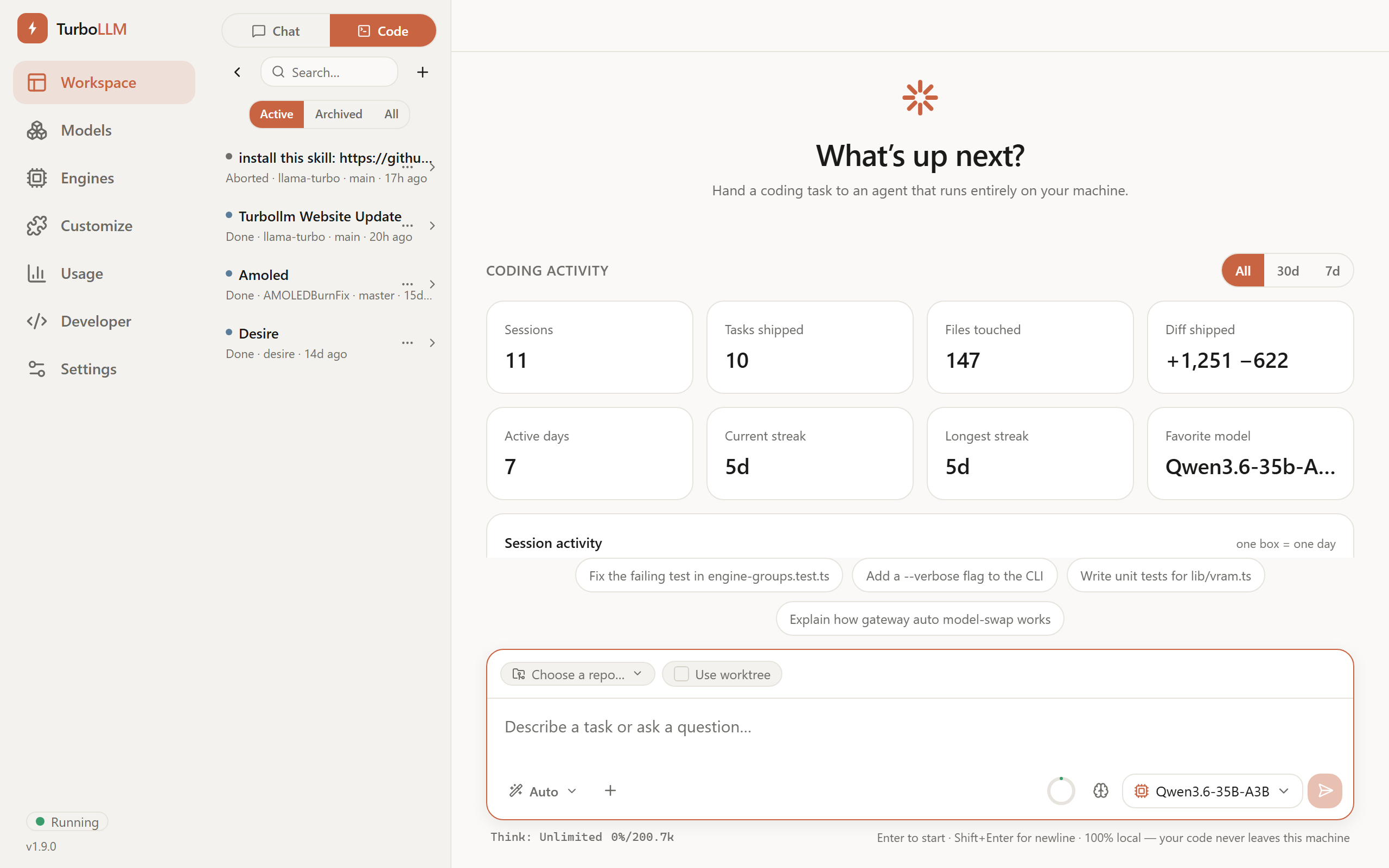This screenshot has width=1389, height=868.
Task: Click the Tasks shipped stat card
Action: click(810, 347)
